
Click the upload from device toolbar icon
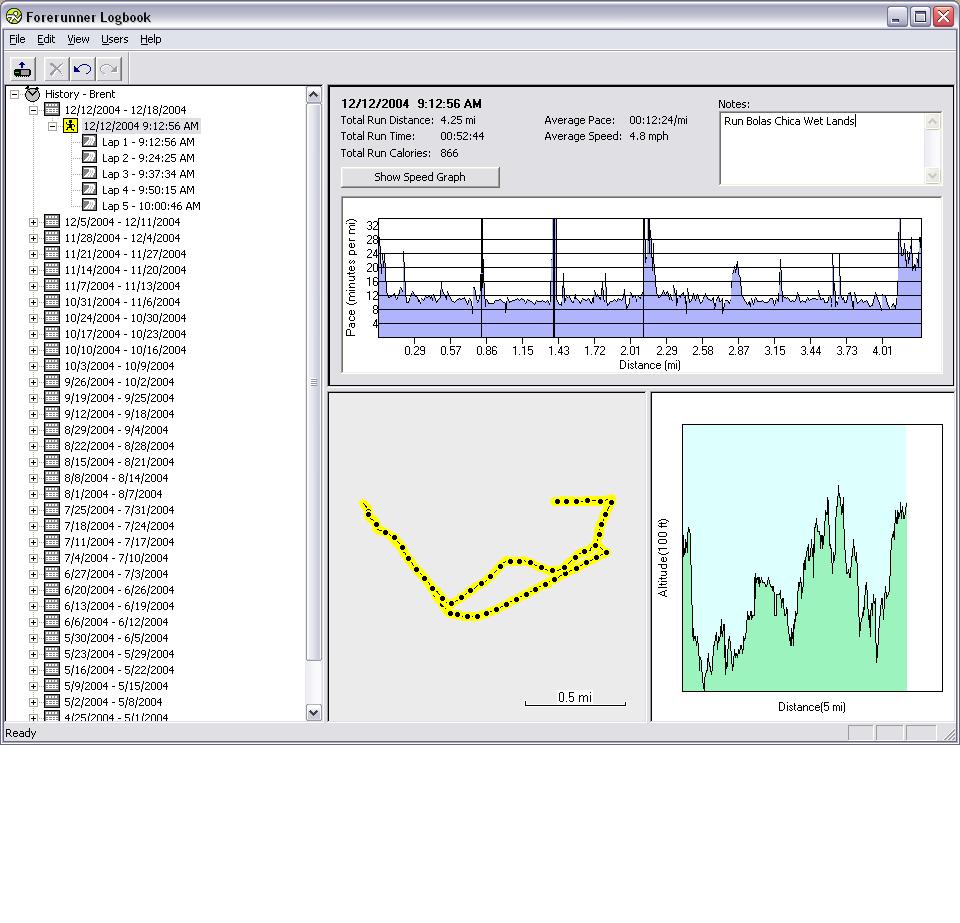click(23, 69)
